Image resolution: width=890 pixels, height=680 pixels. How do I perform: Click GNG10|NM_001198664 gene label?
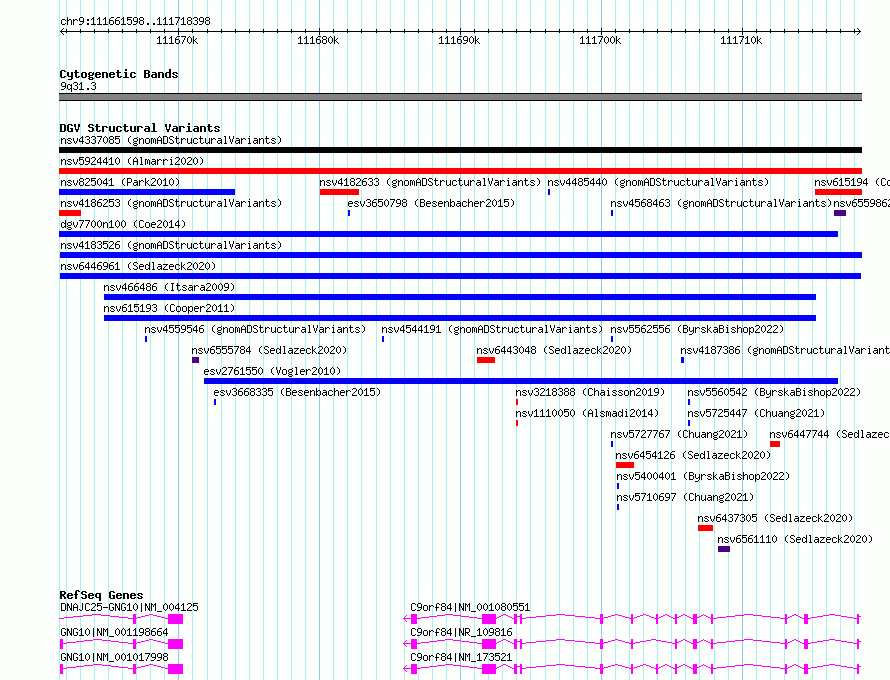click(x=114, y=632)
